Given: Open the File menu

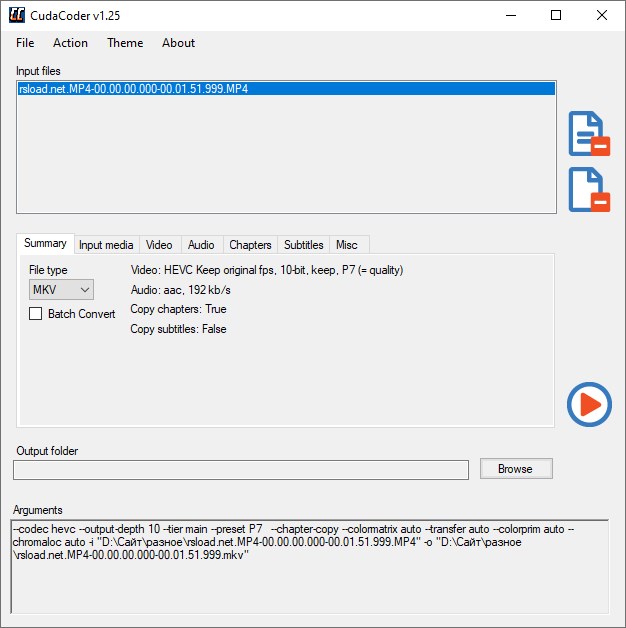Looking at the screenshot, I should point(25,43).
